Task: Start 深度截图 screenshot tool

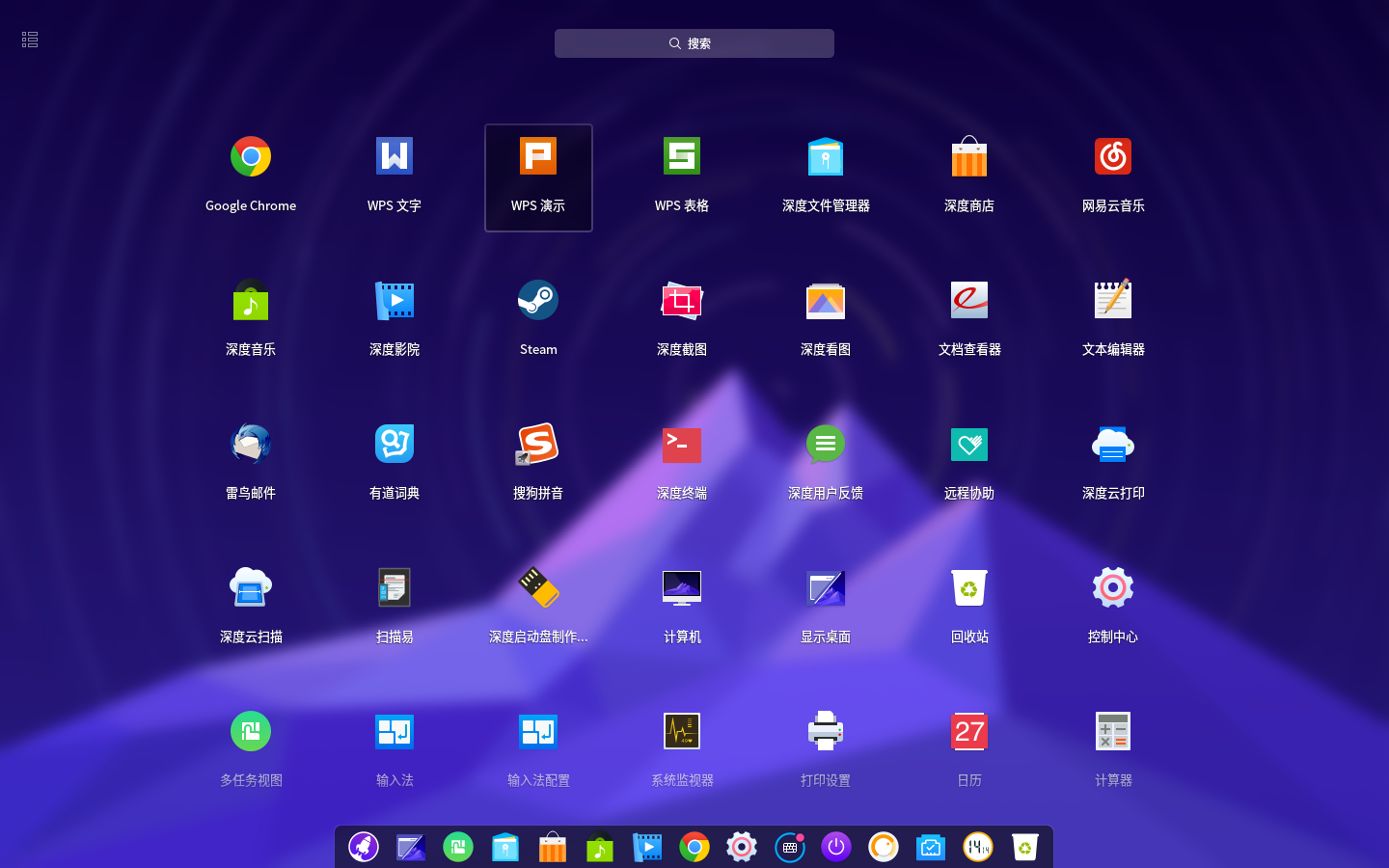Action: [682, 320]
